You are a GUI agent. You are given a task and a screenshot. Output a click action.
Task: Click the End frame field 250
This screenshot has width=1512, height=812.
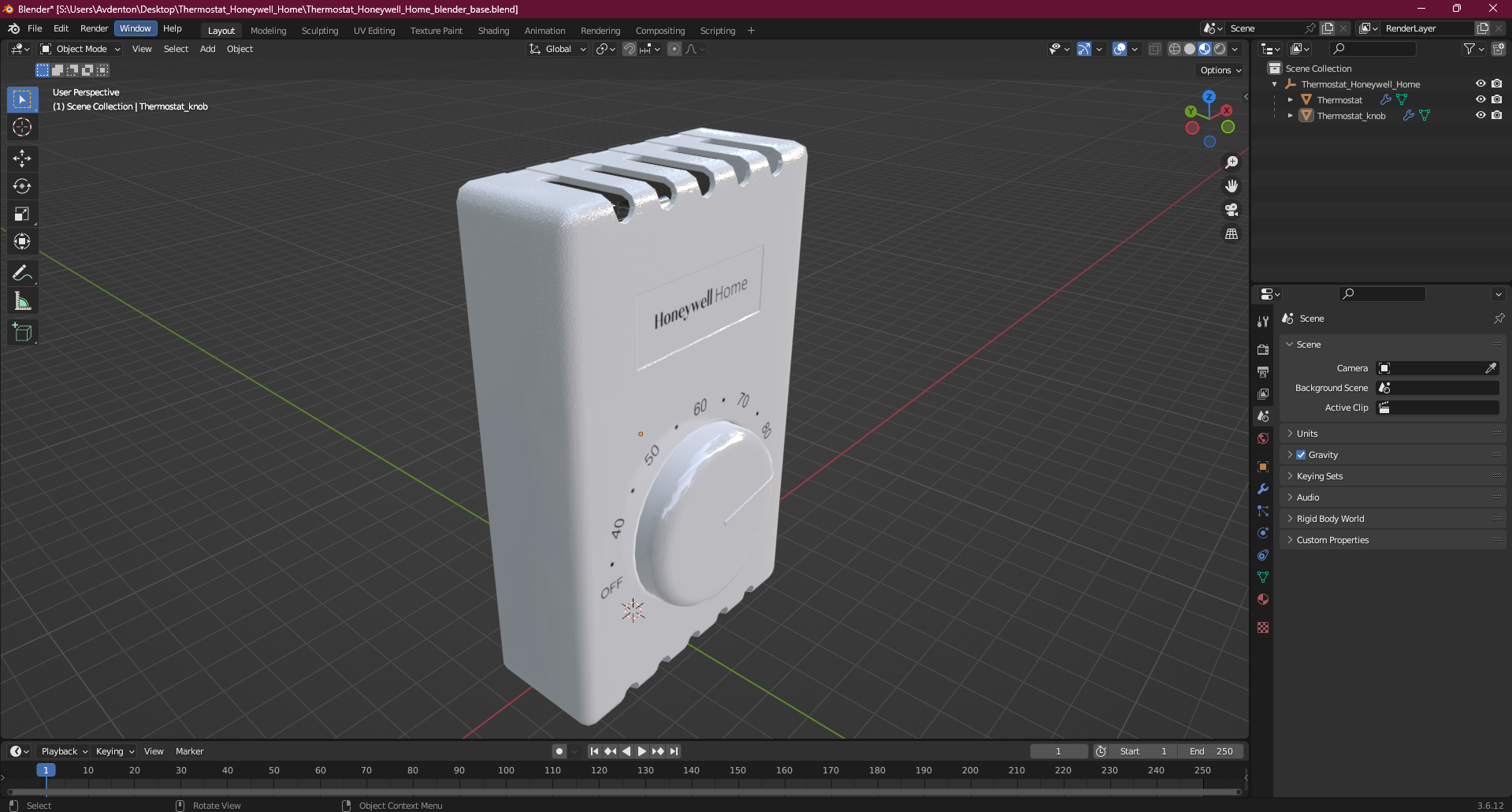tap(1212, 751)
